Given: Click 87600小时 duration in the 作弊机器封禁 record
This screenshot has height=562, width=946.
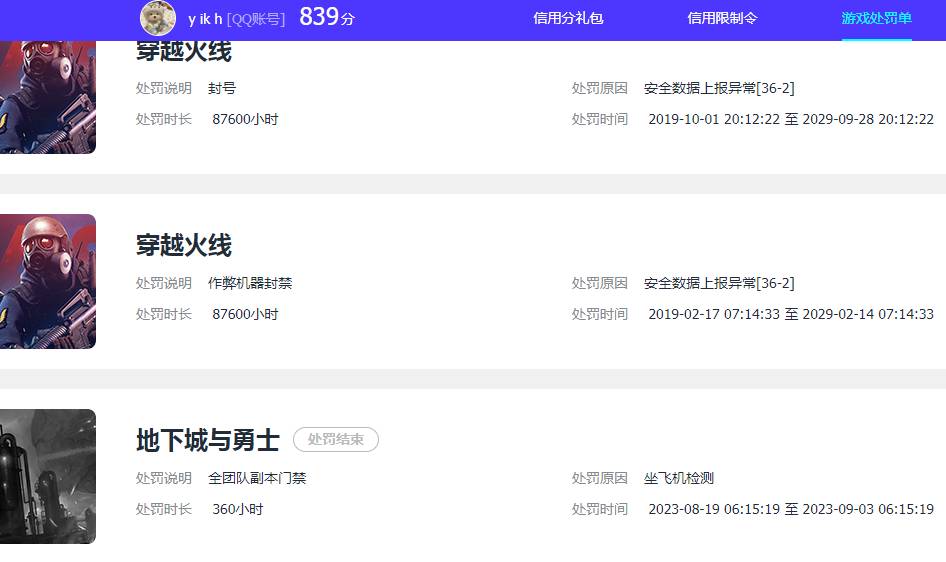Looking at the screenshot, I should point(245,314).
